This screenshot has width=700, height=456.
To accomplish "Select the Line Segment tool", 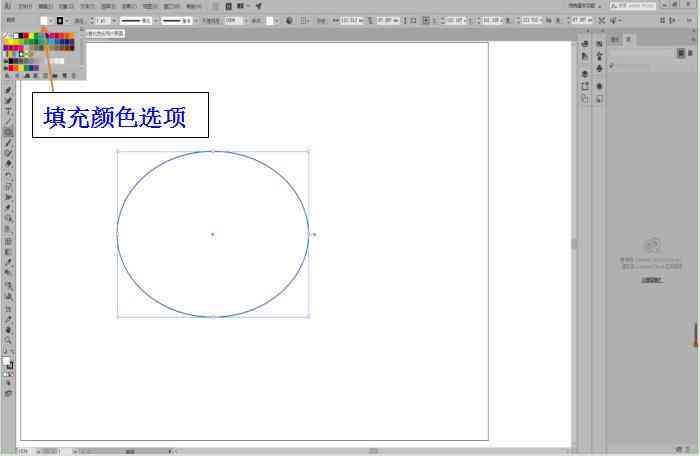I will [x=8, y=121].
